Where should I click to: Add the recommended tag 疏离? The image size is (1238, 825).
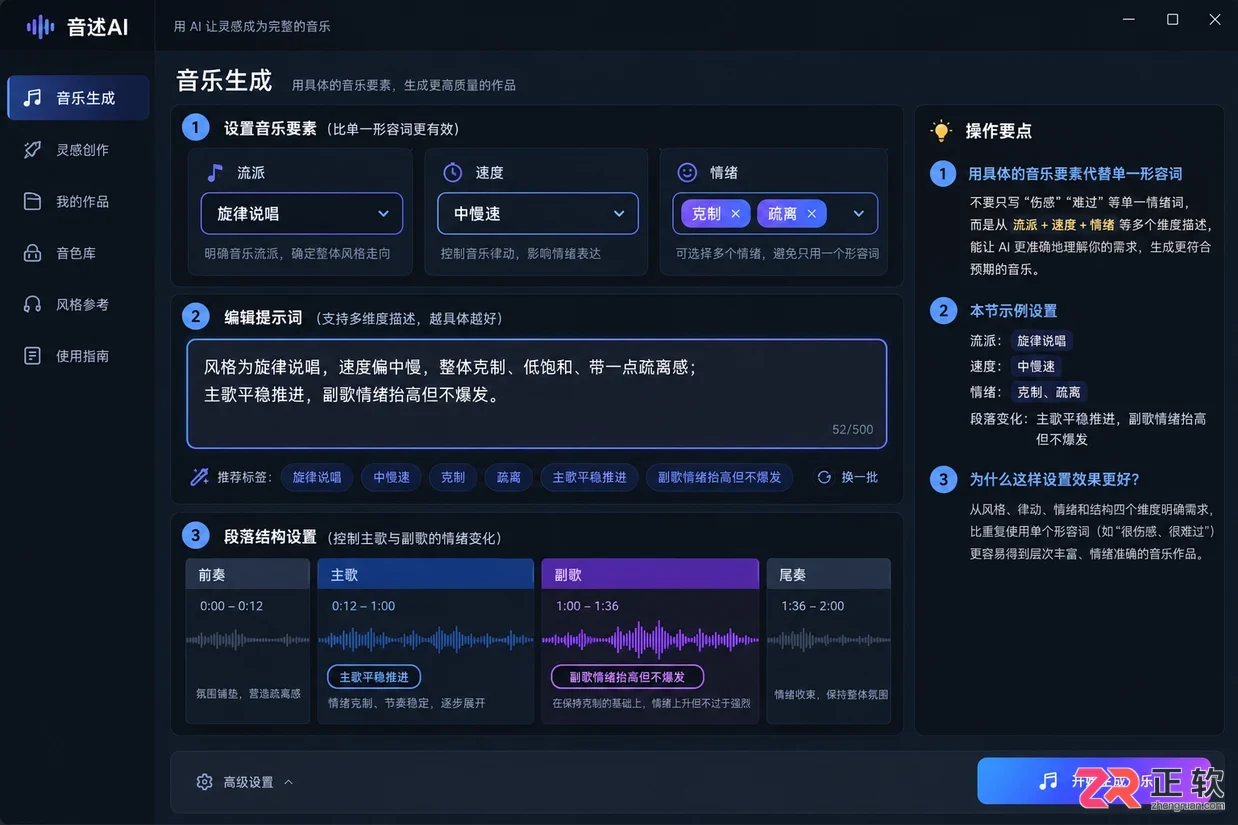509,477
